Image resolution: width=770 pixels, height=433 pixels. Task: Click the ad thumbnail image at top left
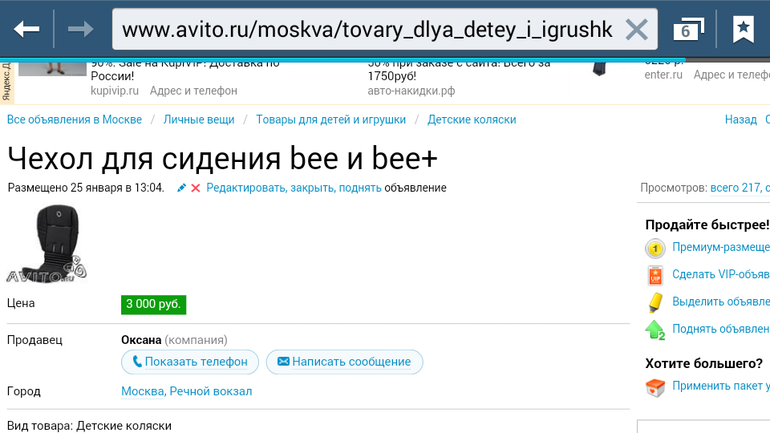(x=52, y=67)
